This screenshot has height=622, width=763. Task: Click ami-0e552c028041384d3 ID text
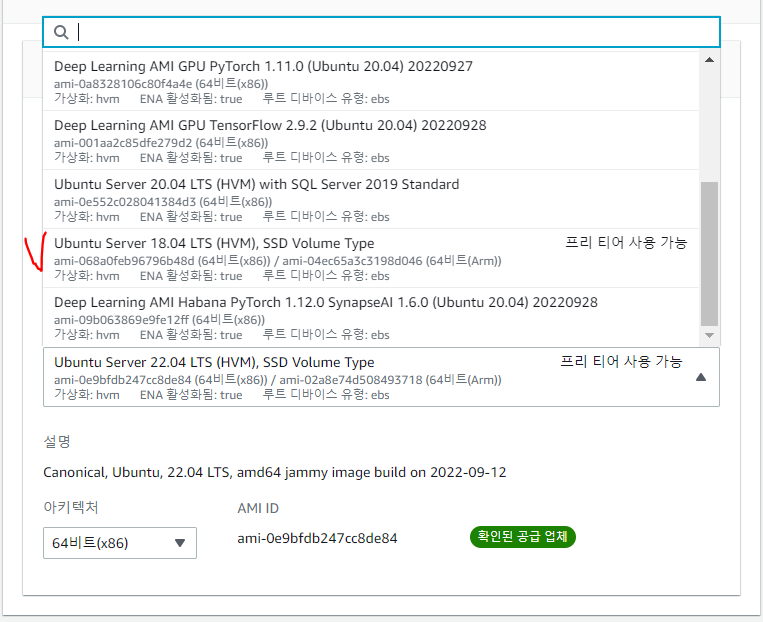coord(125,201)
